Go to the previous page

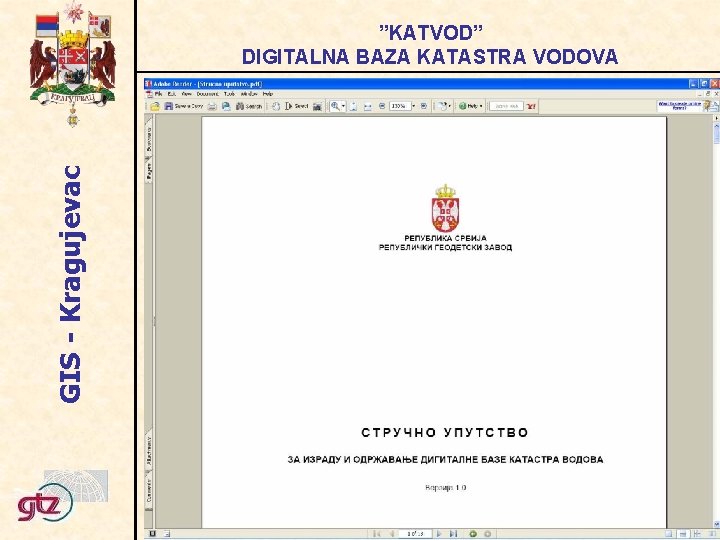[392, 534]
